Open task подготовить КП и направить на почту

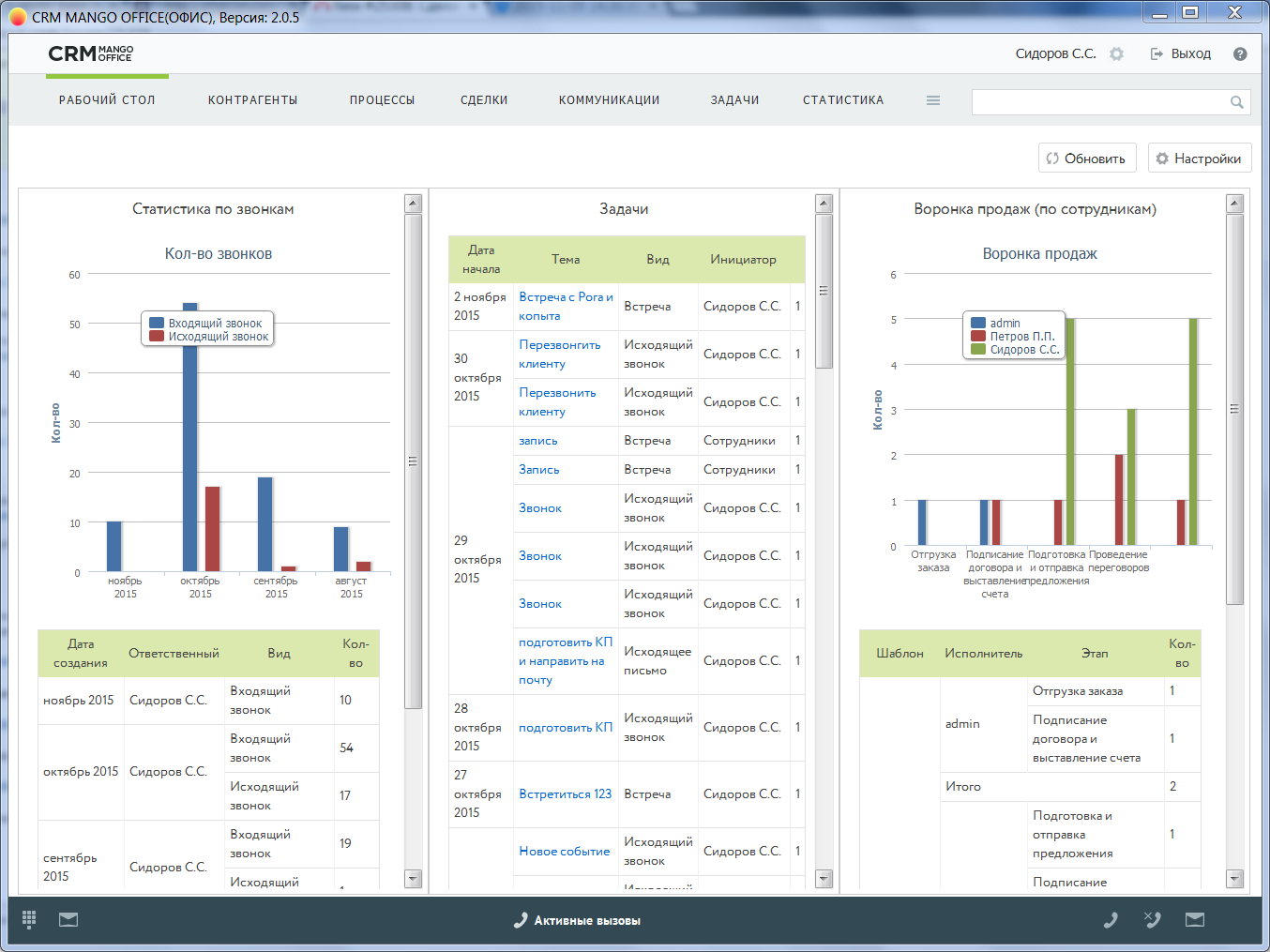(566, 661)
